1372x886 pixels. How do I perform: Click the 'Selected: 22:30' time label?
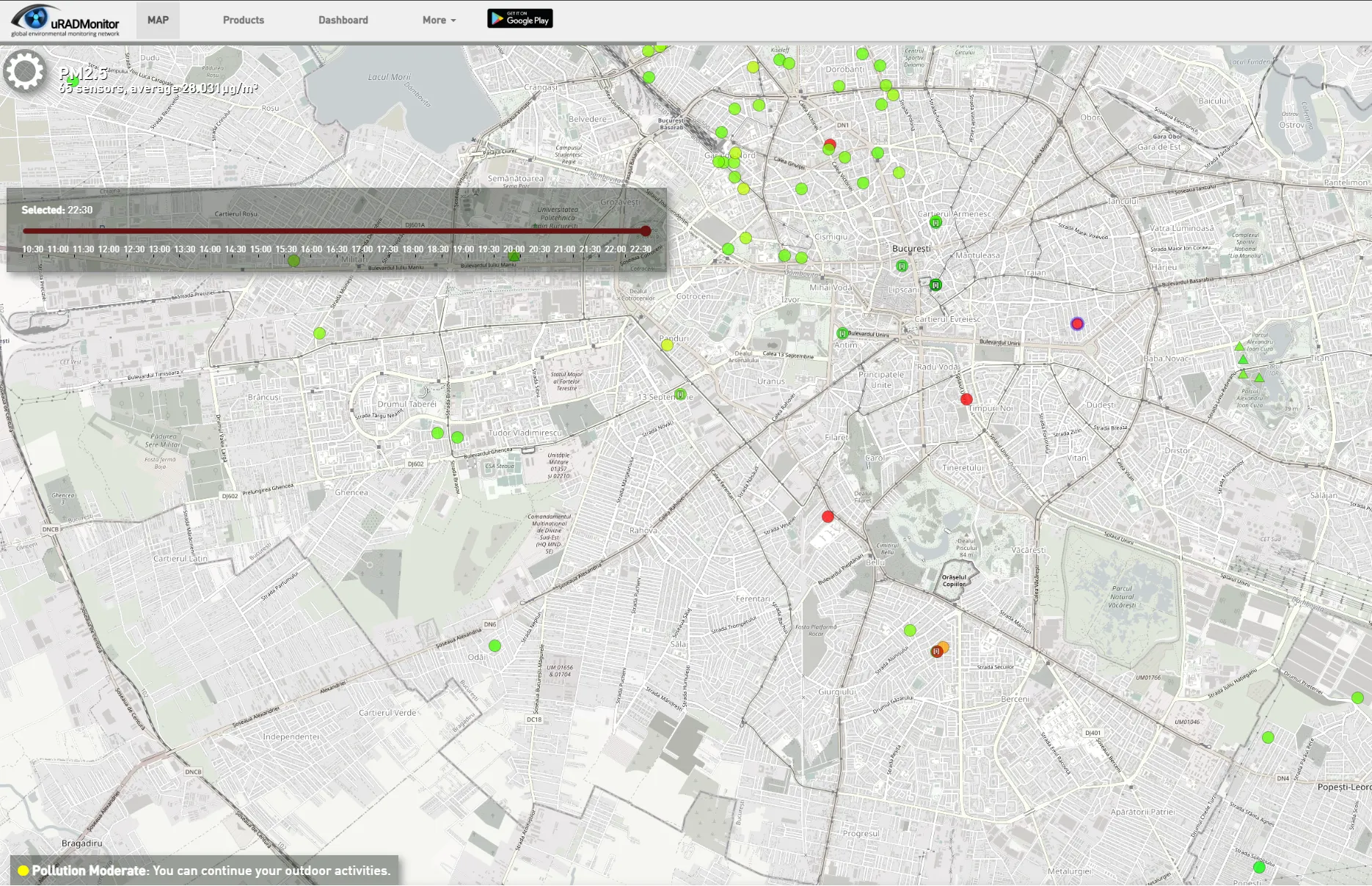coord(57,210)
